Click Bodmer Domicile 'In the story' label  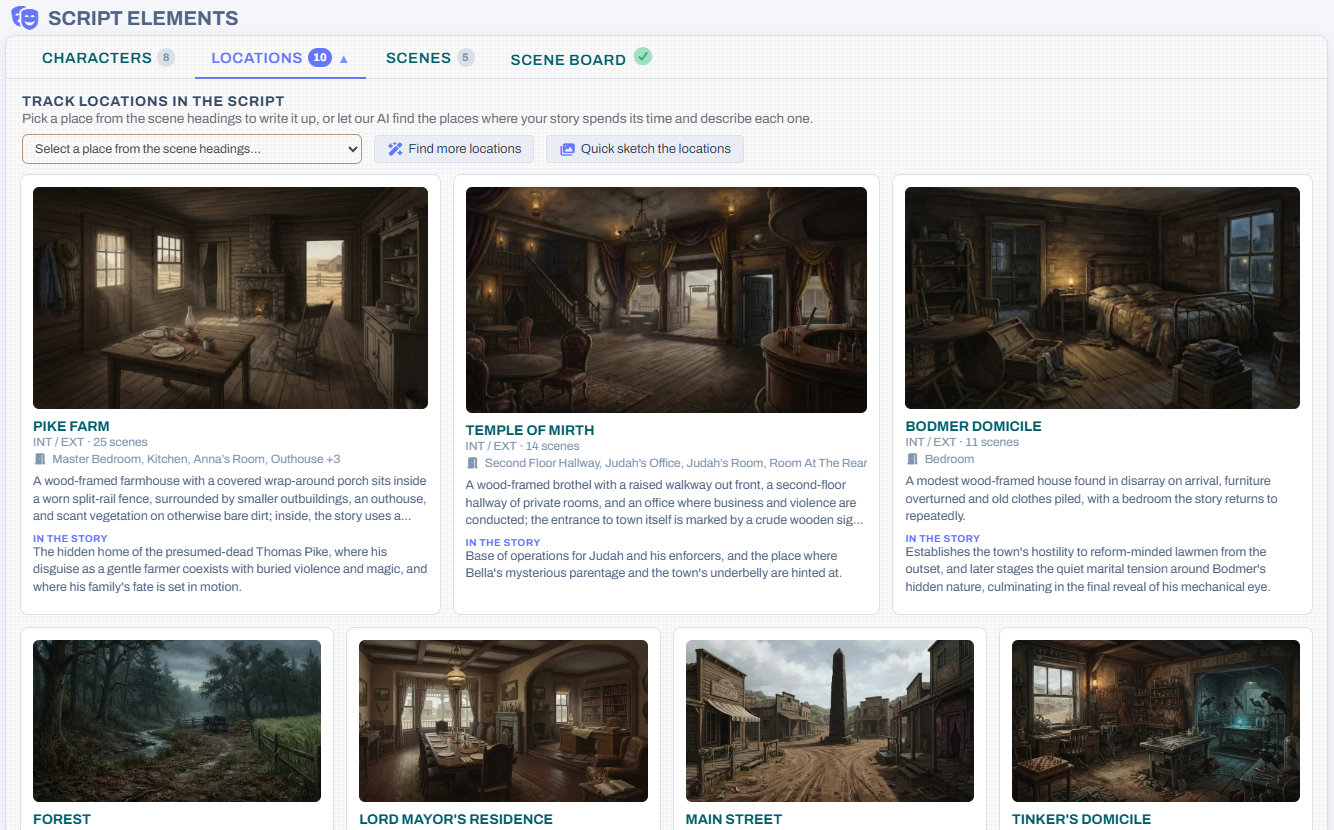(x=942, y=538)
